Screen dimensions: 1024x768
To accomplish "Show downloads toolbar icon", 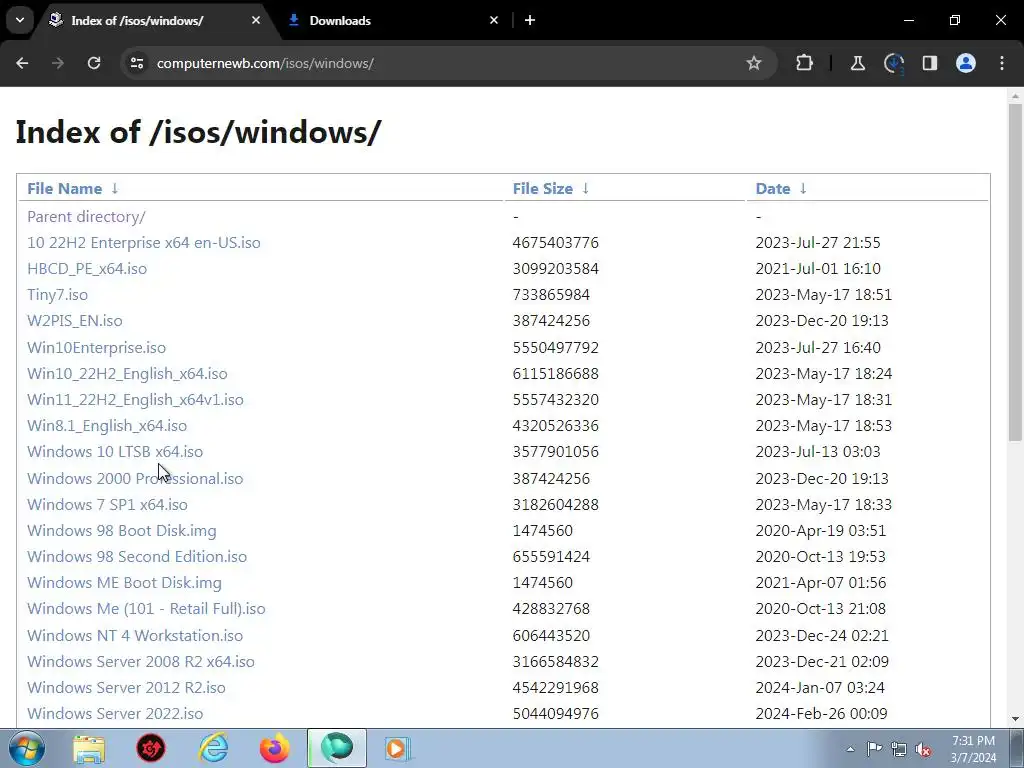I will (x=893, y=63).
